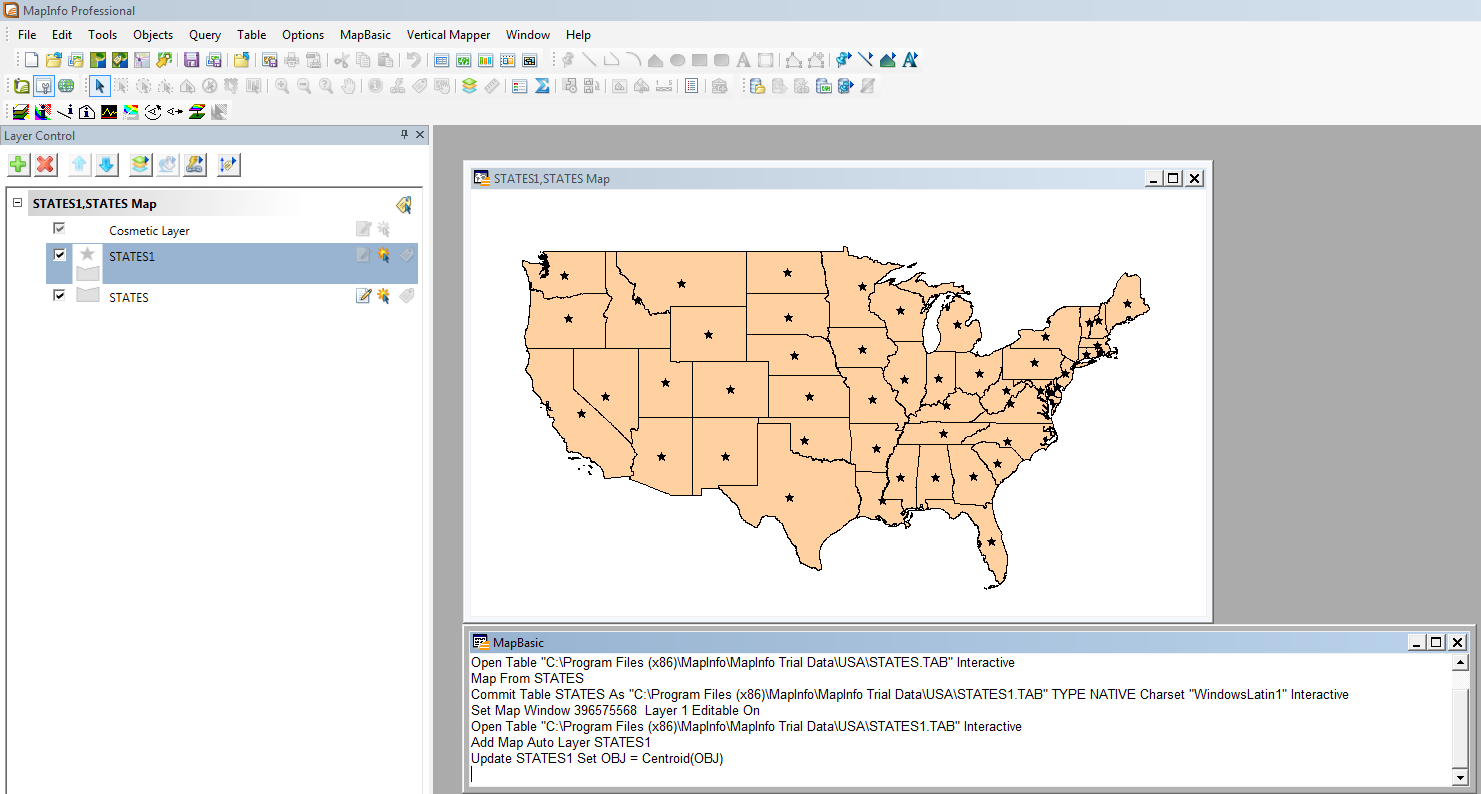Select the Cosmetic Layer entry
The image size is (1481, 794).
point(149,231)
